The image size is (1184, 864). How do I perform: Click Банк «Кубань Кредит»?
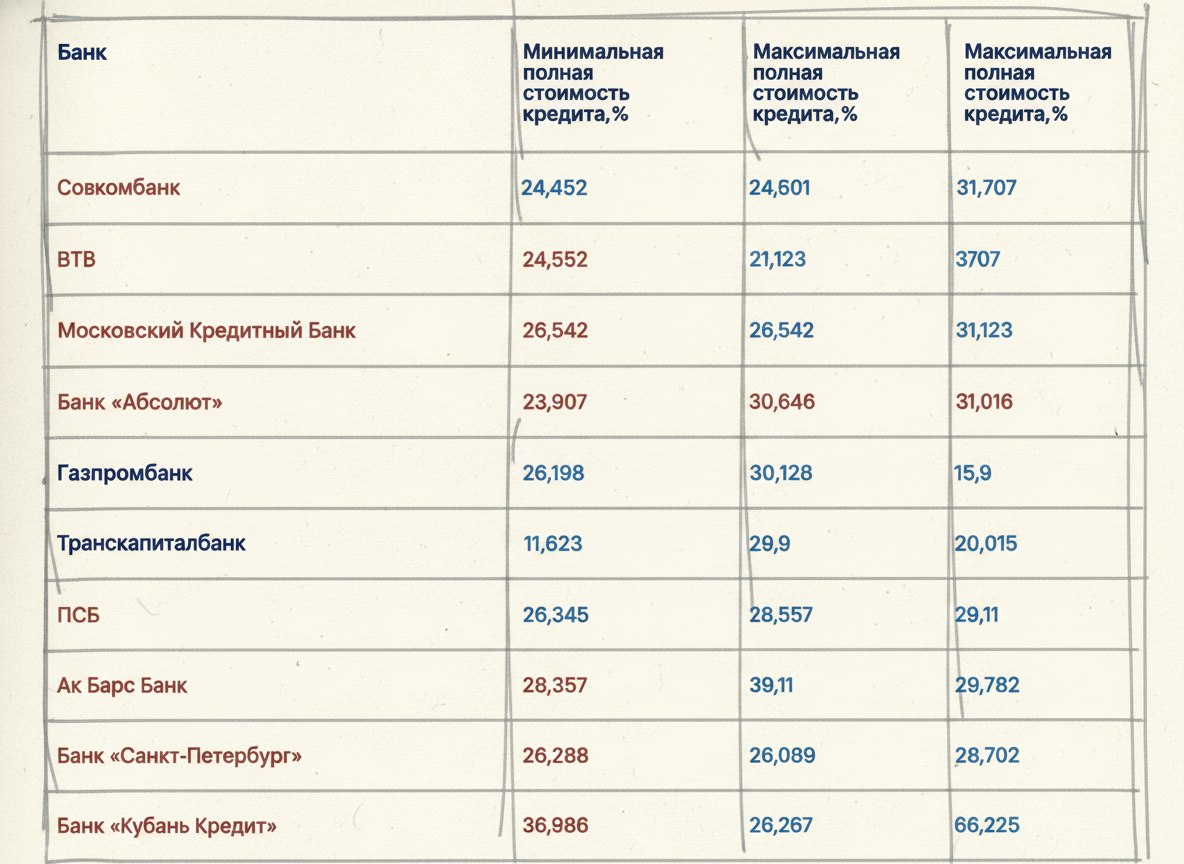[167, 825]
